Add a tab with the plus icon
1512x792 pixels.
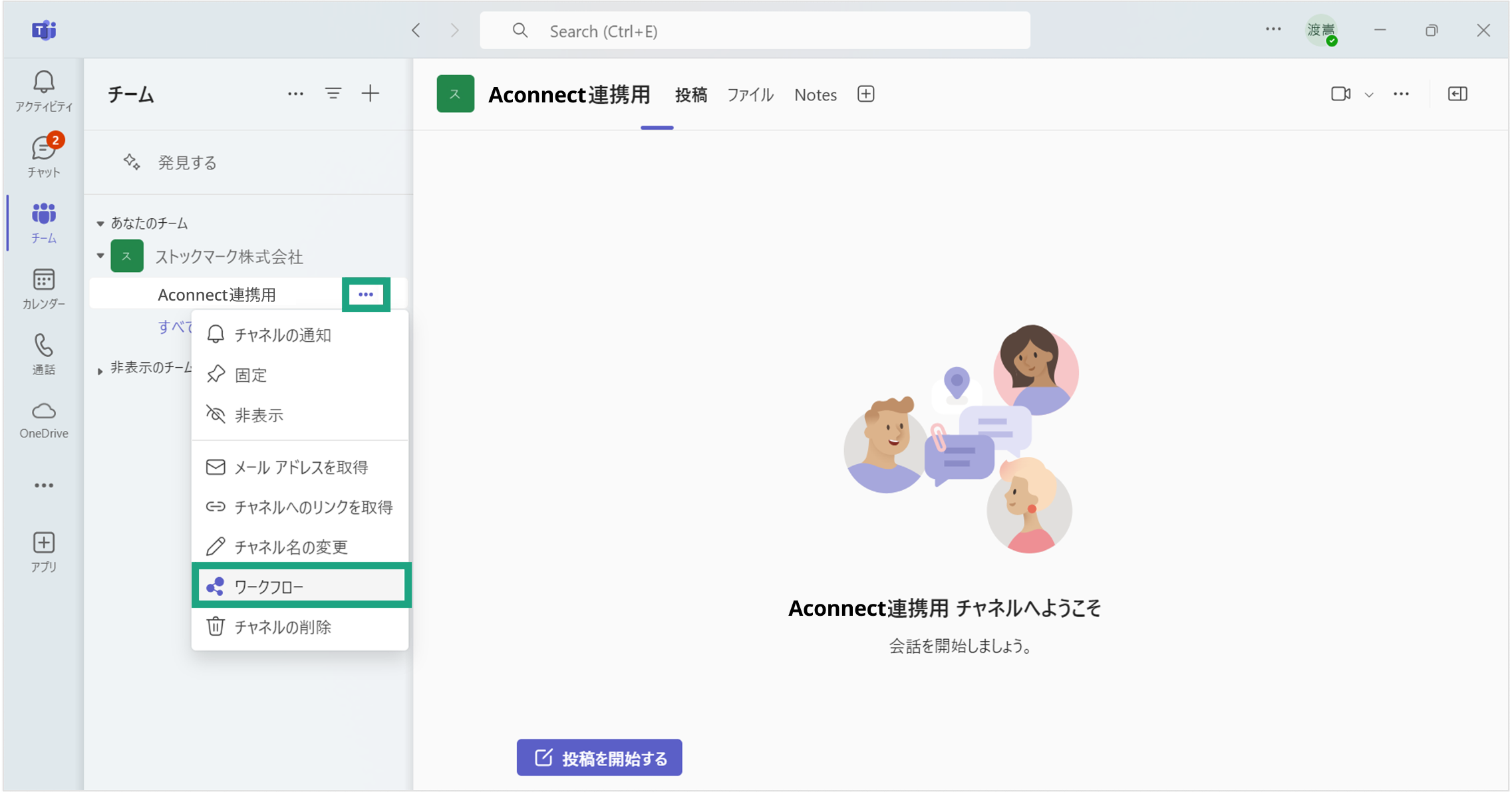[x=866, y=94]
